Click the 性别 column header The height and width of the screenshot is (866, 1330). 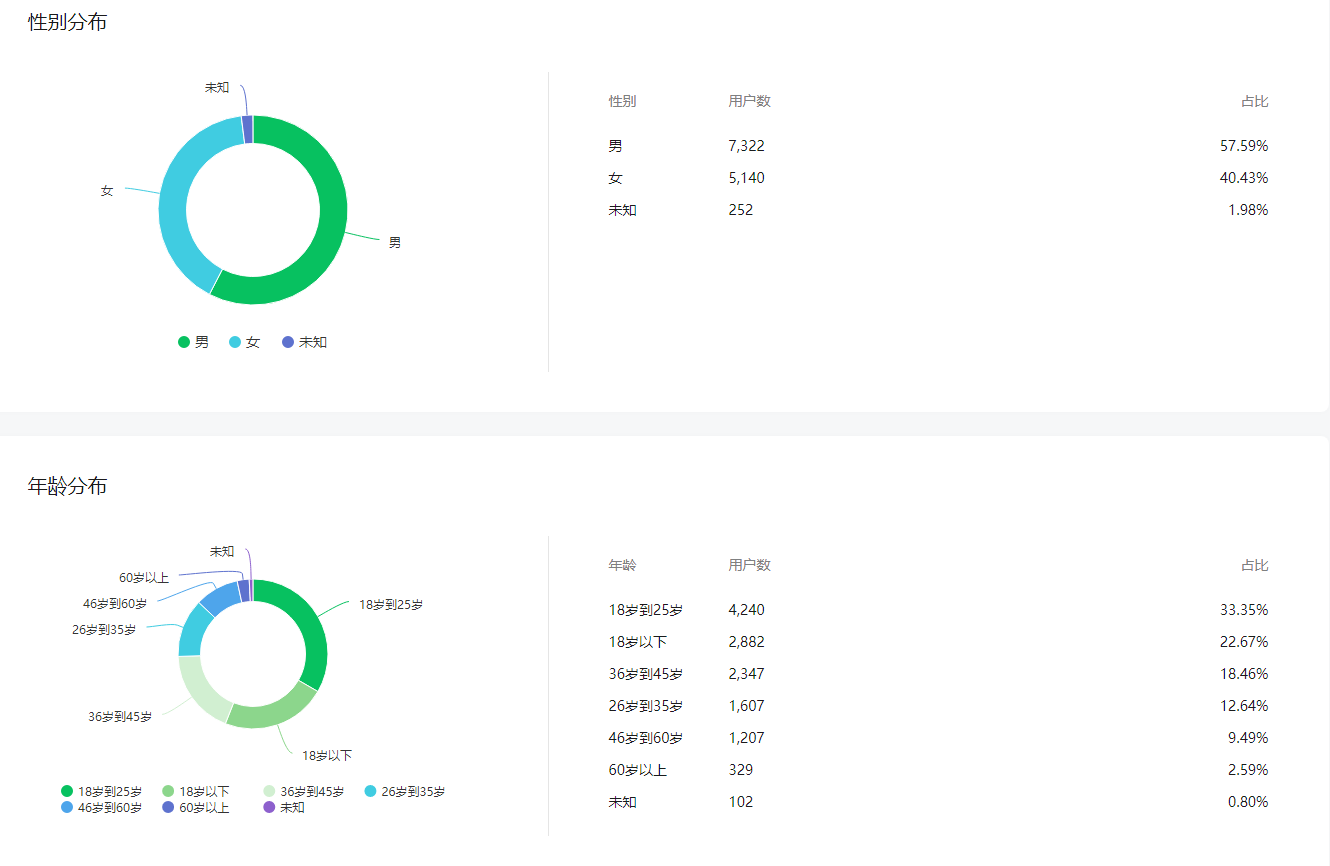tap(622, 101)
